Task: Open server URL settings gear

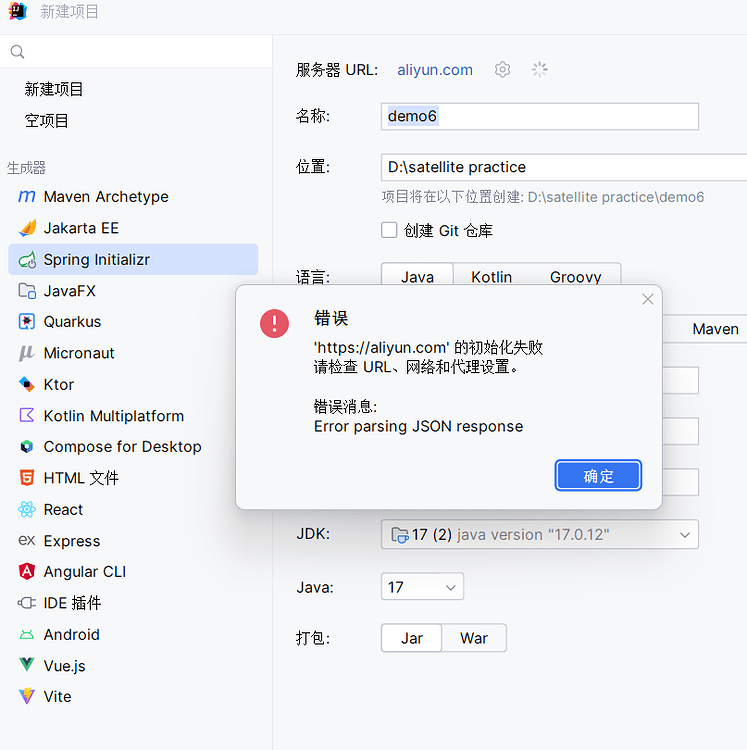Action: tap(503, 70)
